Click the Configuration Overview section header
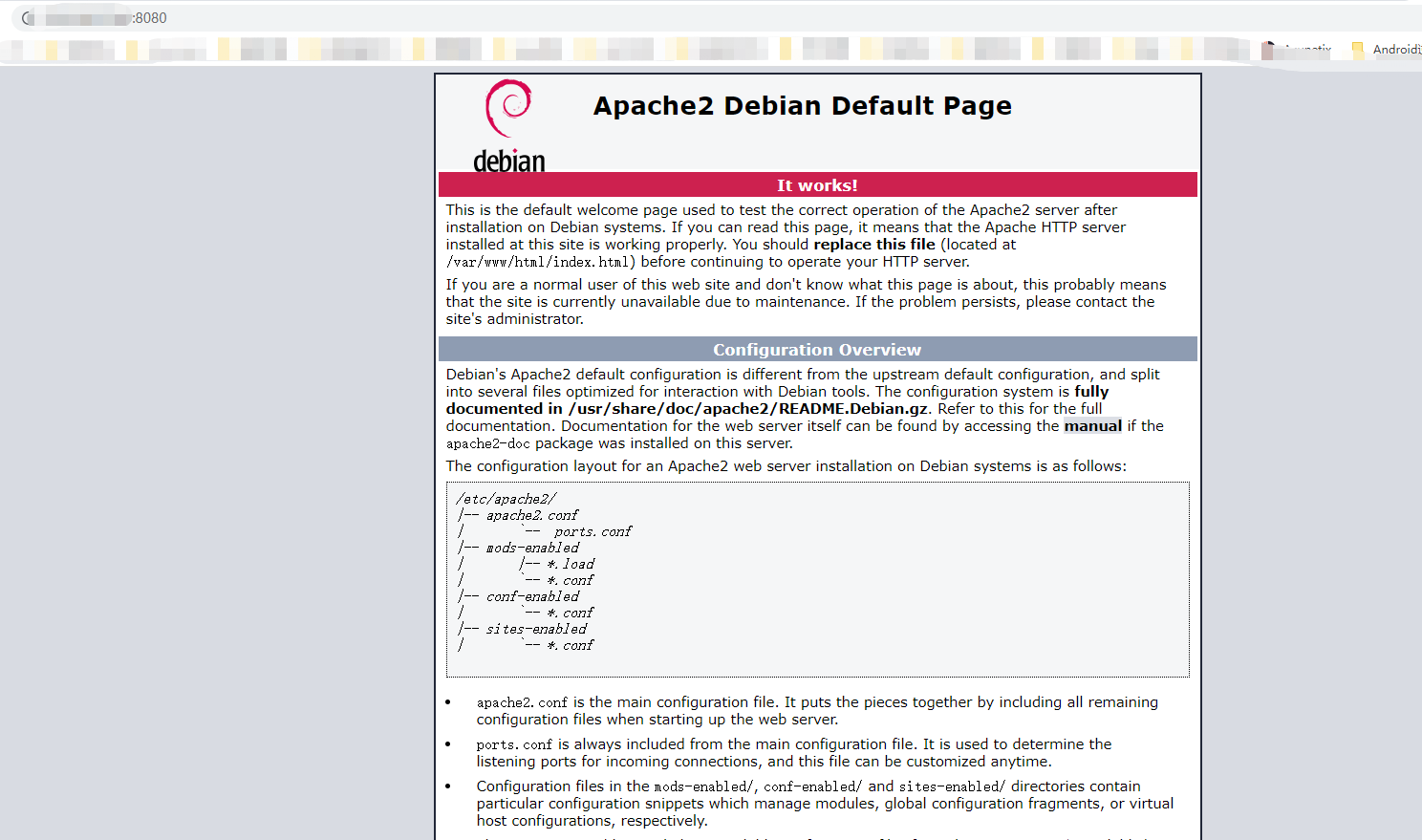Screen dimensions: 1422x840 tap(817, 349)
